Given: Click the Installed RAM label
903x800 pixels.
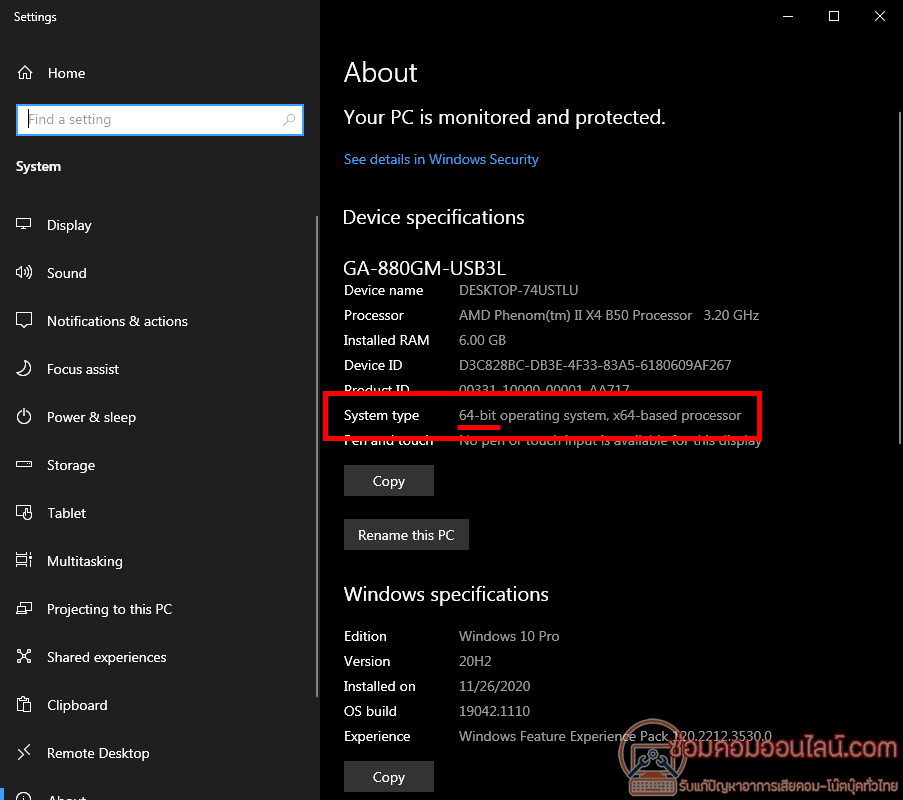Looking at the screenshot, I should click(x=386, y=340).
